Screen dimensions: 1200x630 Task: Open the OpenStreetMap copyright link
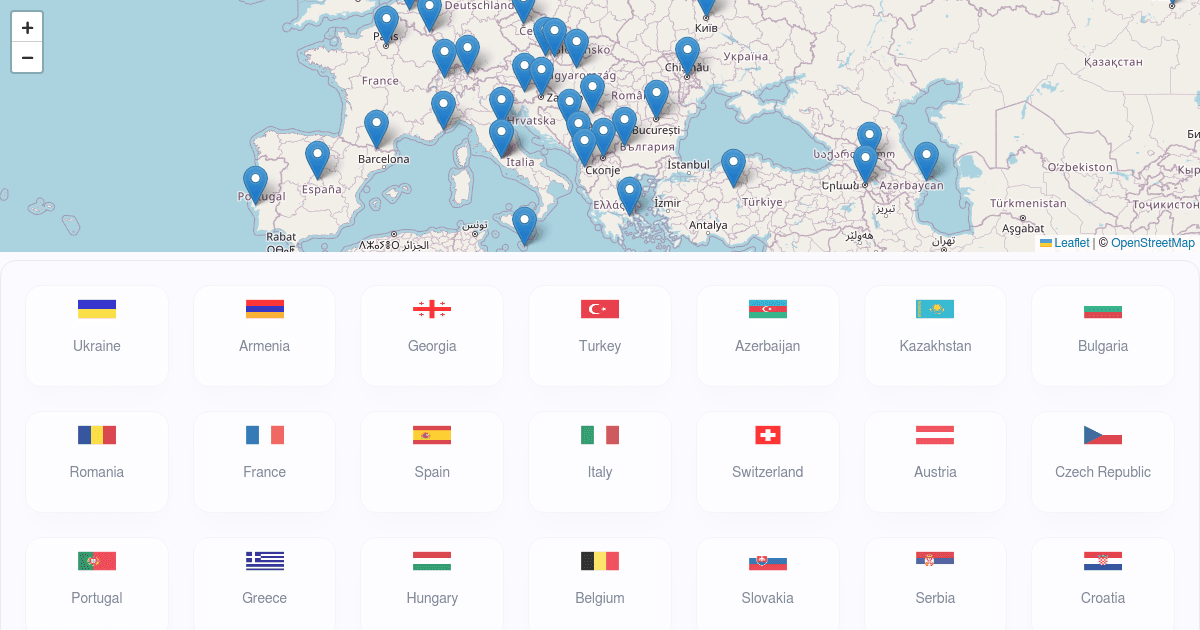pyautogui.click(x=1152, y=243)
